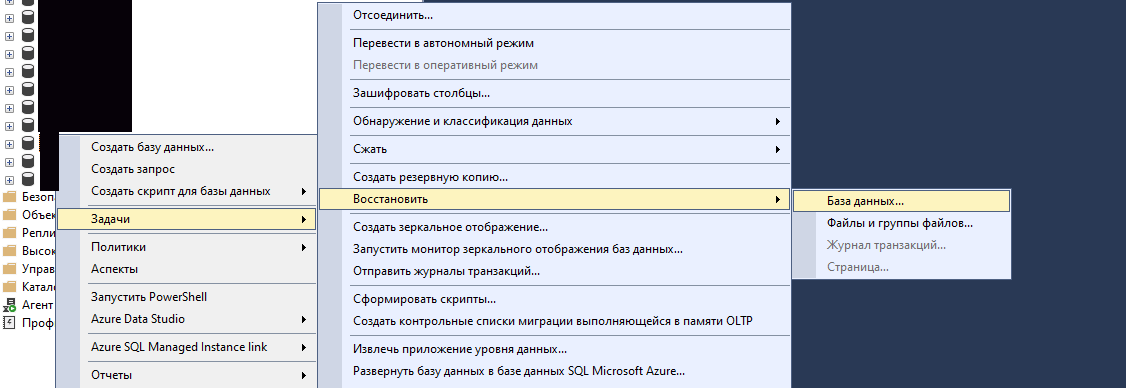The image size is (1126, 388).
Task: Select the Катал tree node
Action: click(x=39, y=287)
